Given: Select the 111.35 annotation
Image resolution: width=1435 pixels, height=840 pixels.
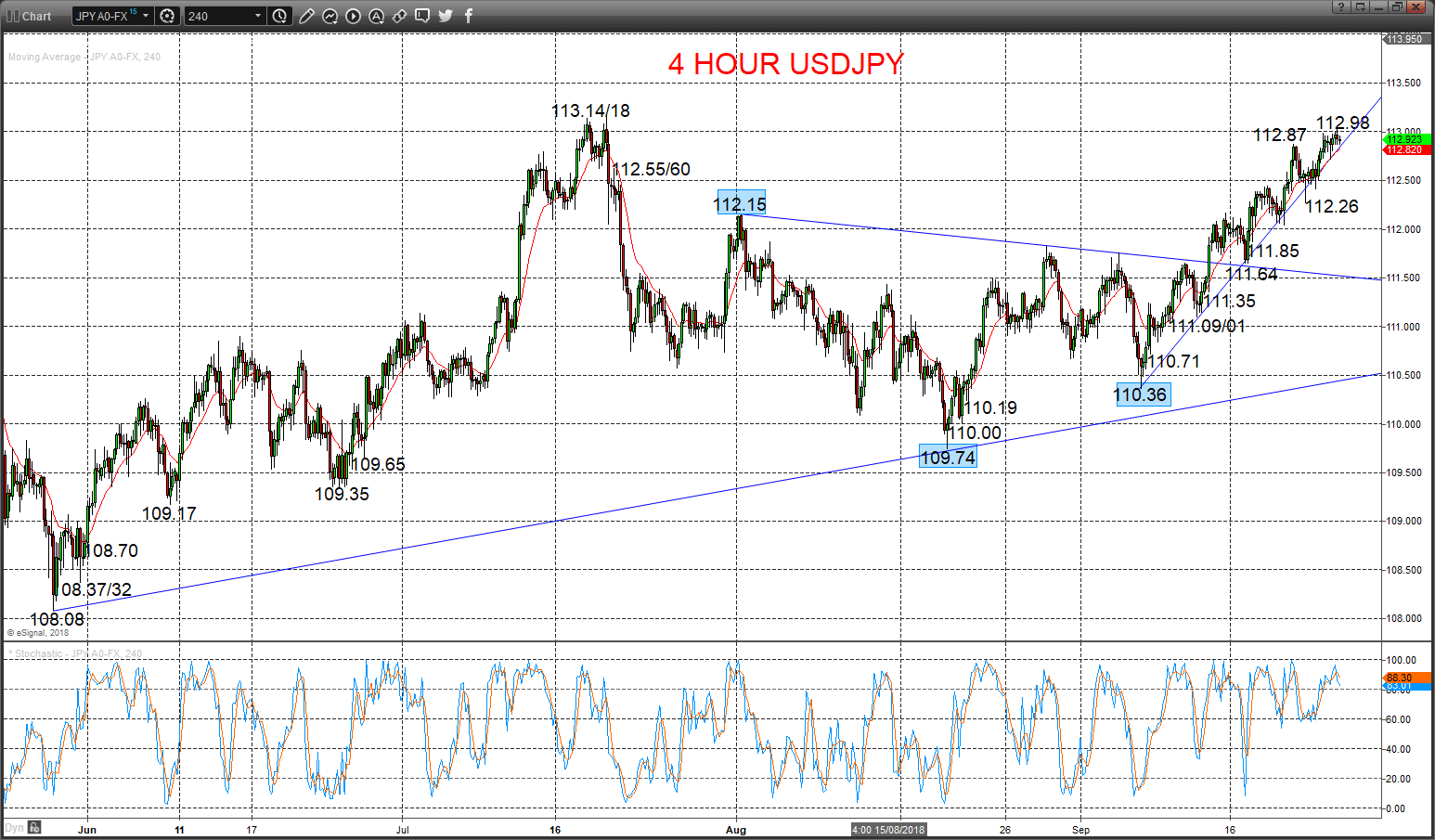Looking at the screenshot, I should coord(1231,301).
